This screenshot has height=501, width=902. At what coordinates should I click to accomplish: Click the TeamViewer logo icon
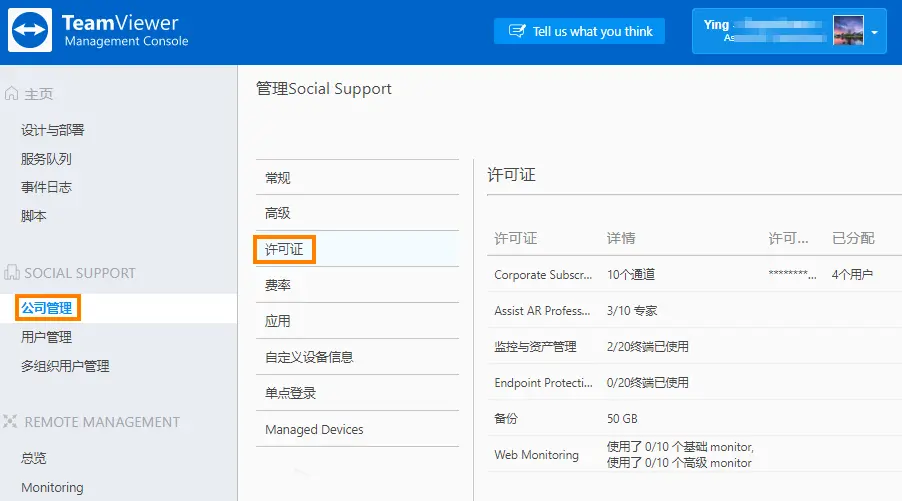[x=30, y=30]
